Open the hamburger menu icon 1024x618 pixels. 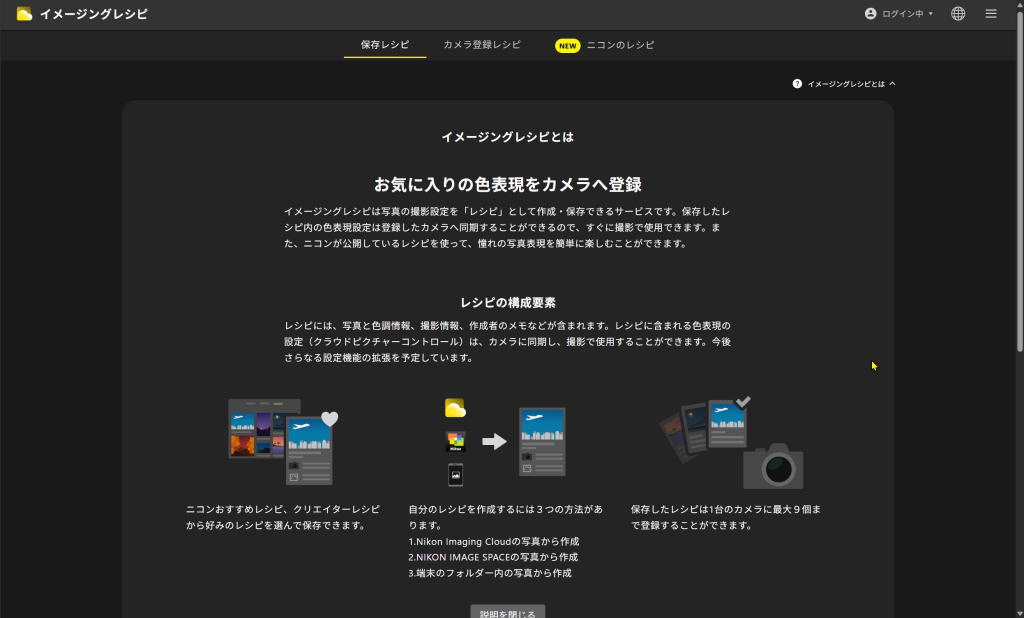pyautogui.click(x=991, y=14)
